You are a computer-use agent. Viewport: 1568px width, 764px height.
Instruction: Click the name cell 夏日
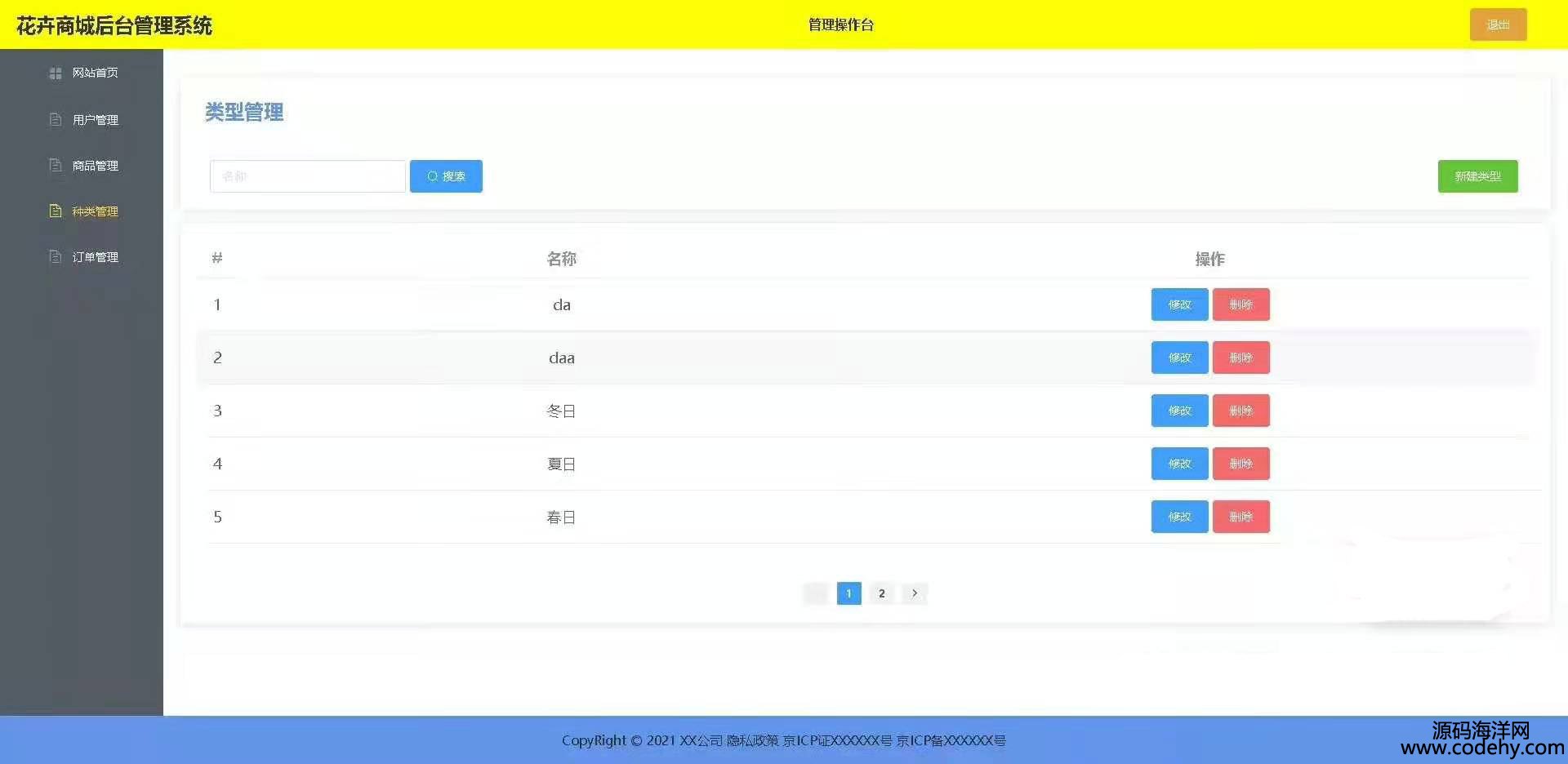click(561, 464)
